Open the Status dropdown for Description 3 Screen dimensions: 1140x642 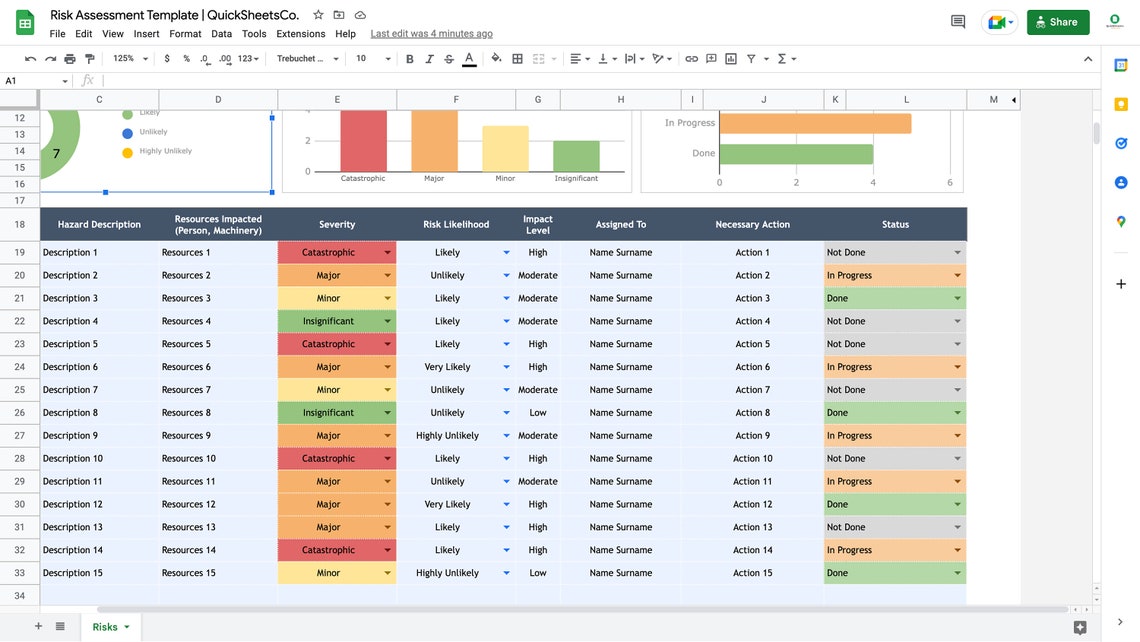(957, 298)
